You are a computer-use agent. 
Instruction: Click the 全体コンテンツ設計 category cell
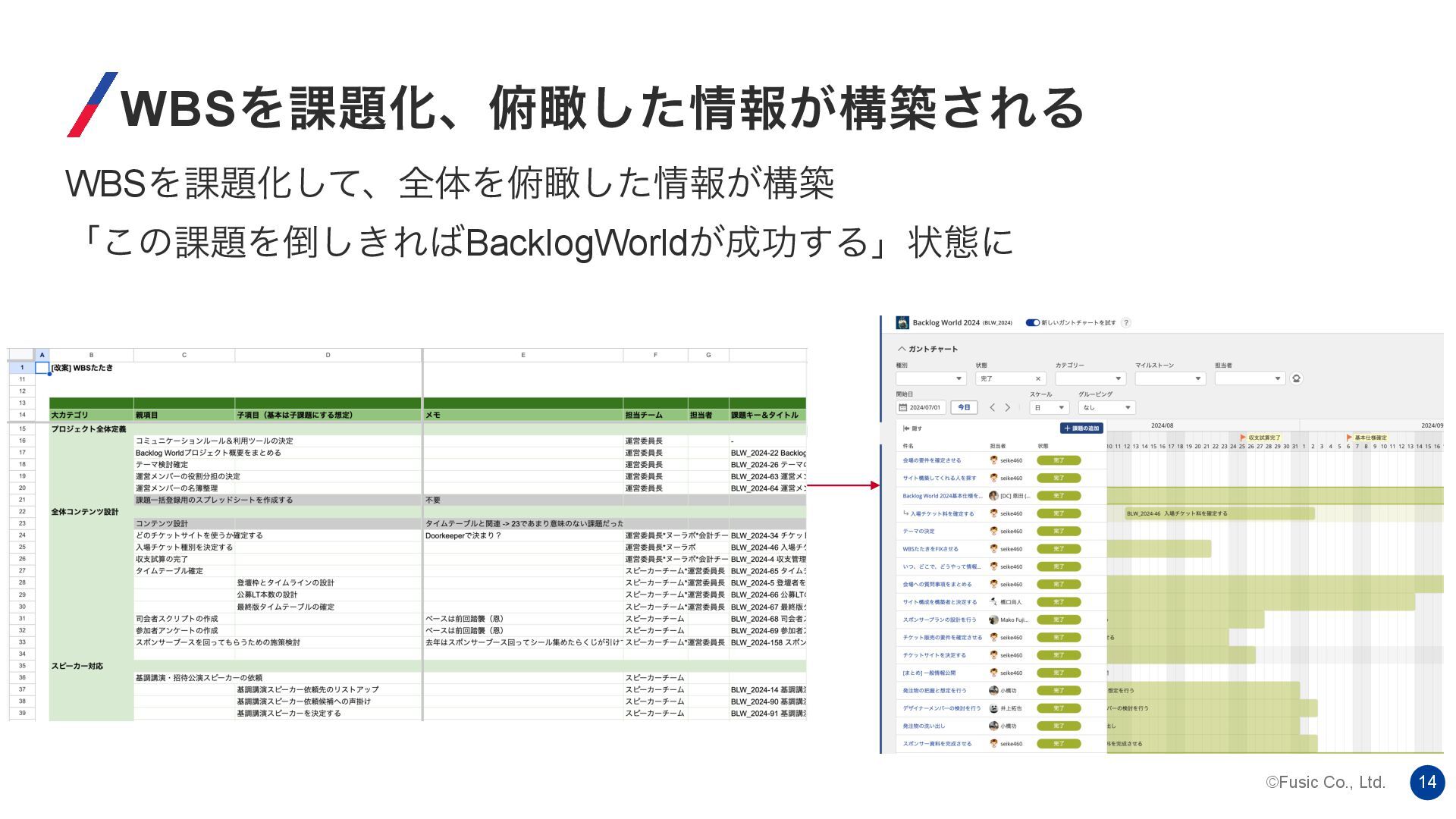92,512
